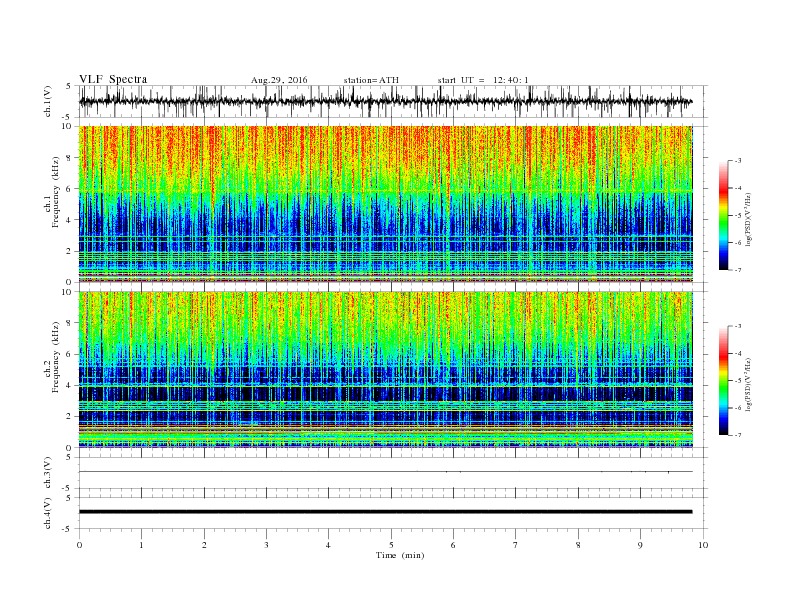The width and height of the screenshot is (792, 612).
Task: Click the "ch.3(V)" axis label
Action: [x=48, y=473]
